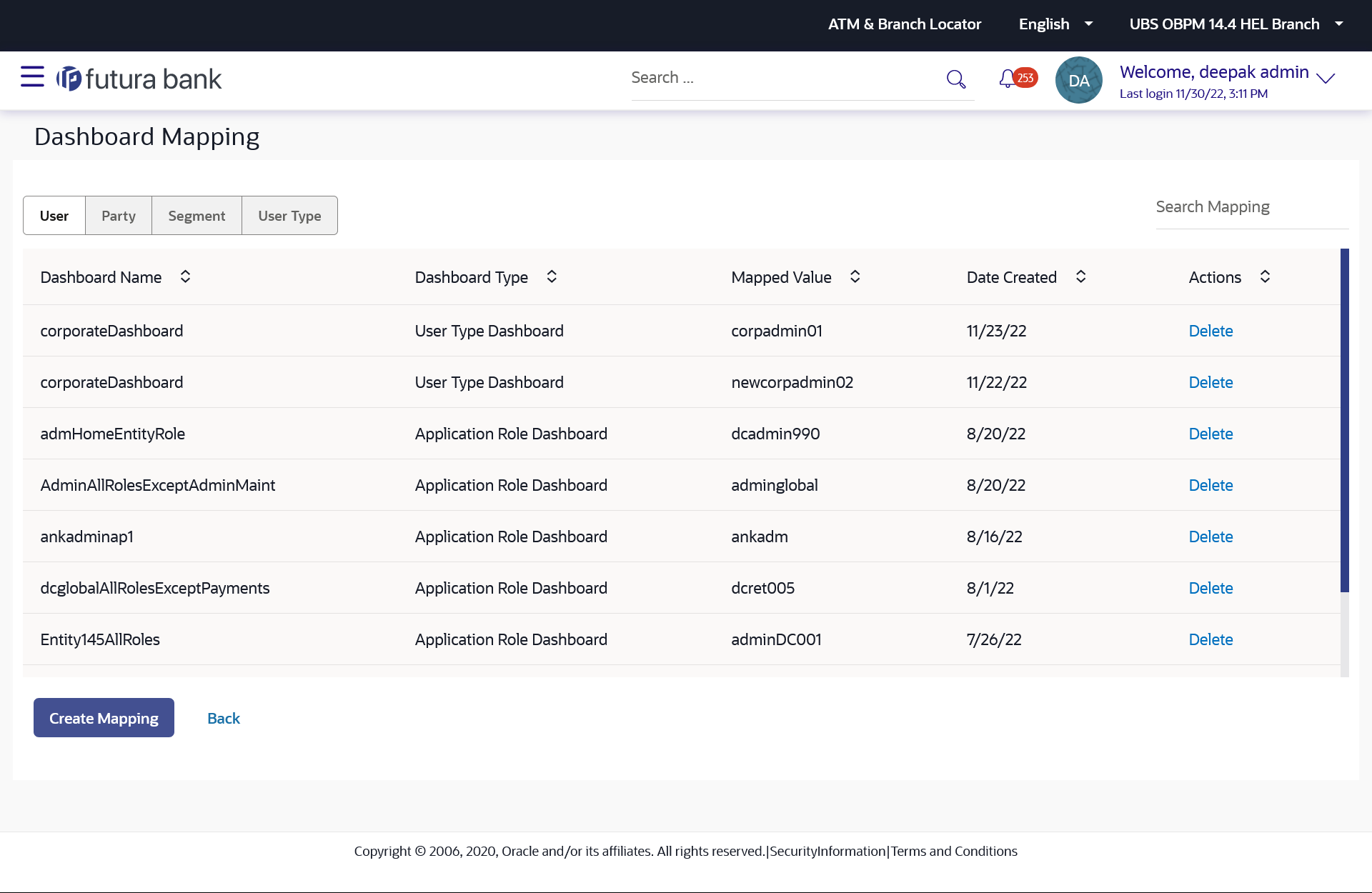1372x893 pixels.
Task: Open the notifications bell icon
Action: (1007, 79)
